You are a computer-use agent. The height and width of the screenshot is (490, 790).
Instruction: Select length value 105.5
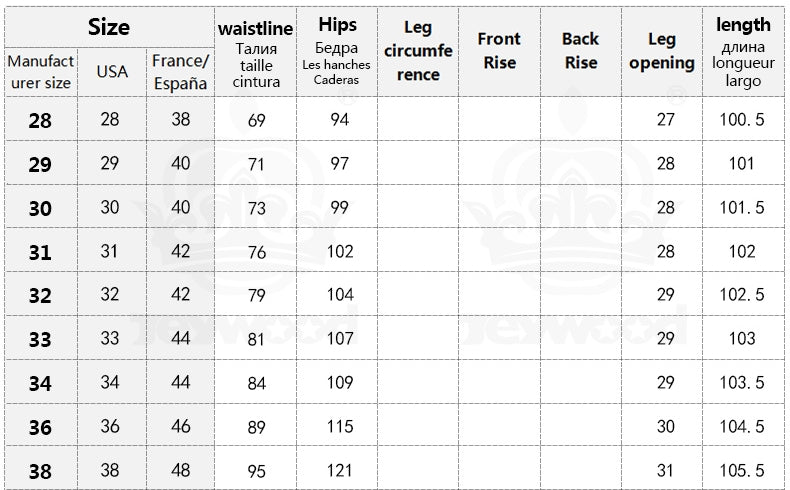pyautogui.click(x=742, y=470)
